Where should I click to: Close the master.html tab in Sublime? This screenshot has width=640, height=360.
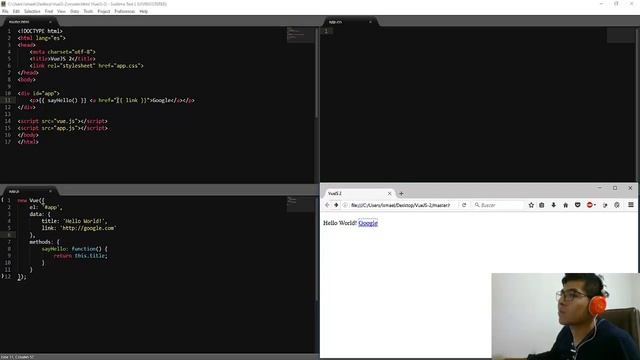pos(50,22)
